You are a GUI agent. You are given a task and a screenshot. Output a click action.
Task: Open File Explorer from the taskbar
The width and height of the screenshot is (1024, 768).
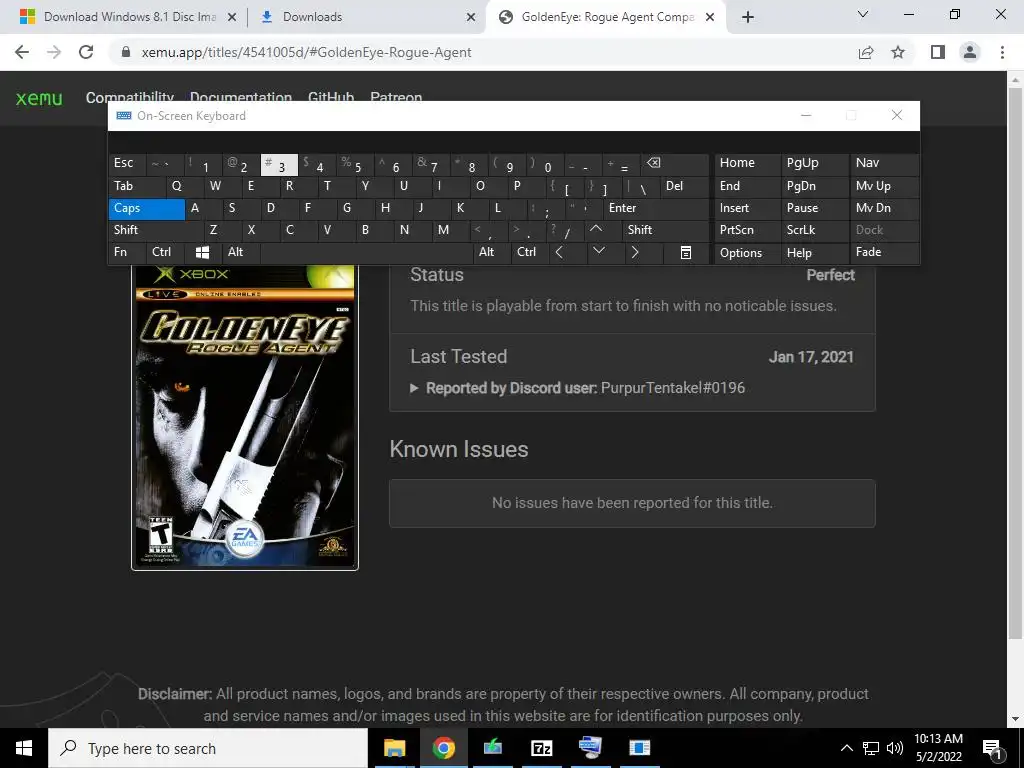(394, 748)
